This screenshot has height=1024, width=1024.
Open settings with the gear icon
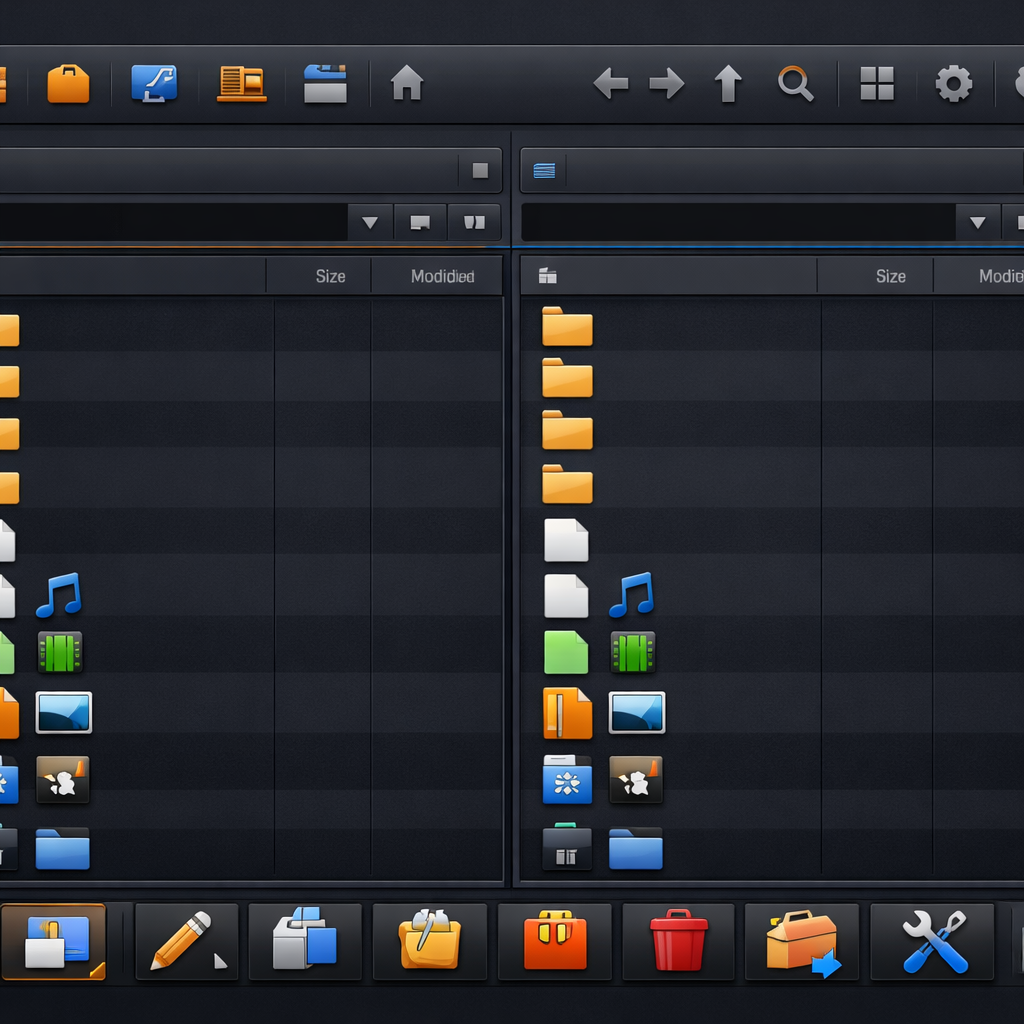[x=953, y=84]
